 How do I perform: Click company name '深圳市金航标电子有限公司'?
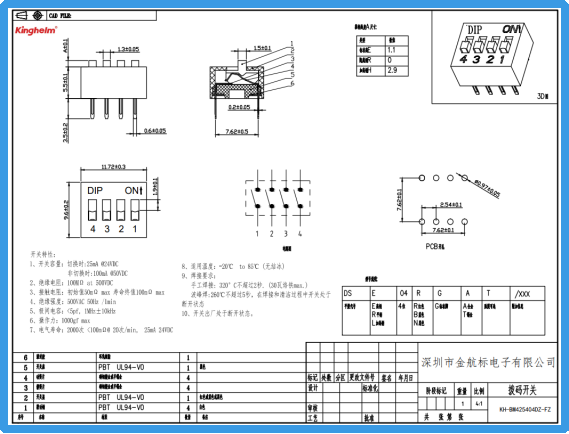(x=488, y=362)
